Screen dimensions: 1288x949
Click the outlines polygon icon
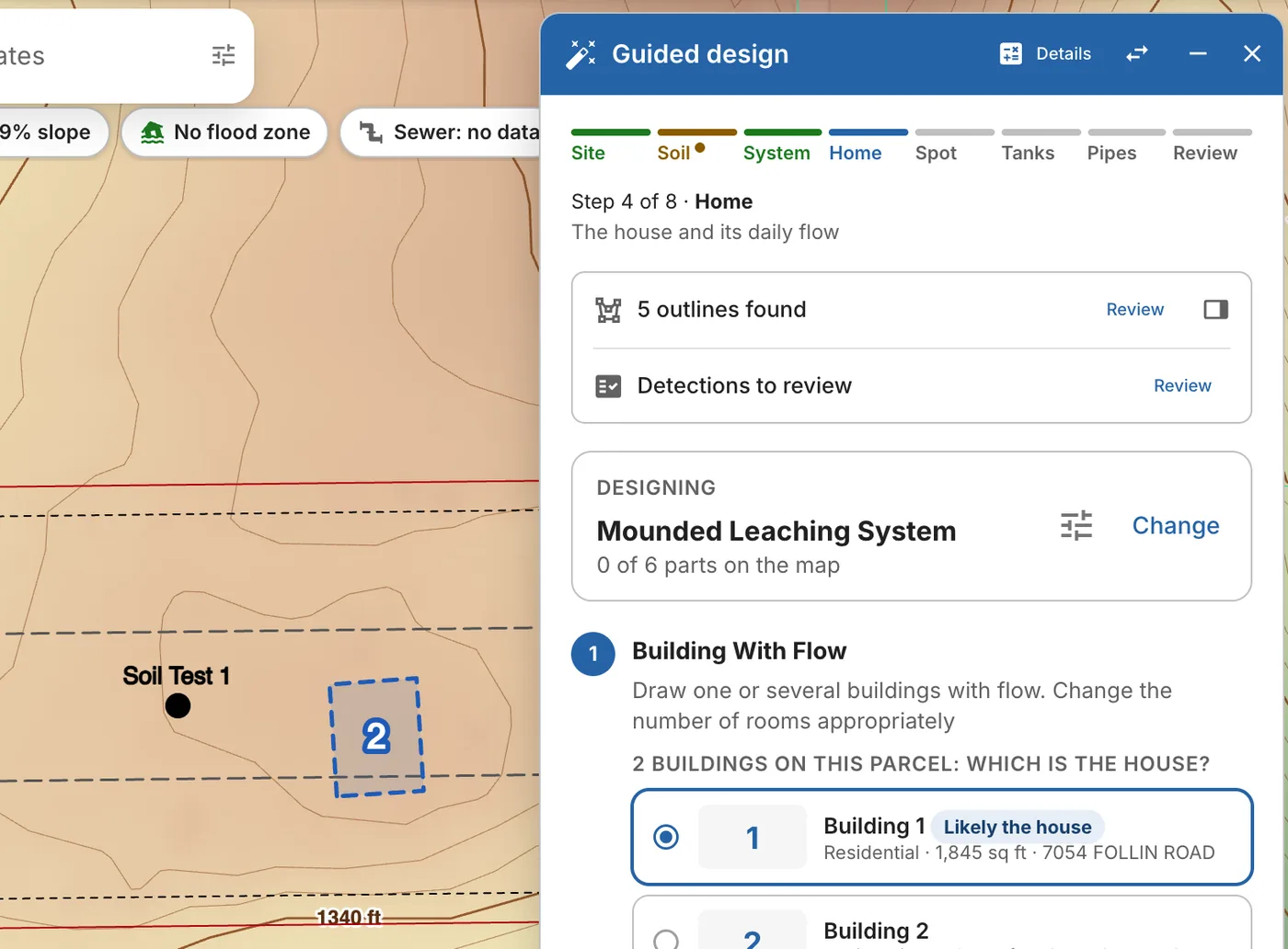coord(608,310)
